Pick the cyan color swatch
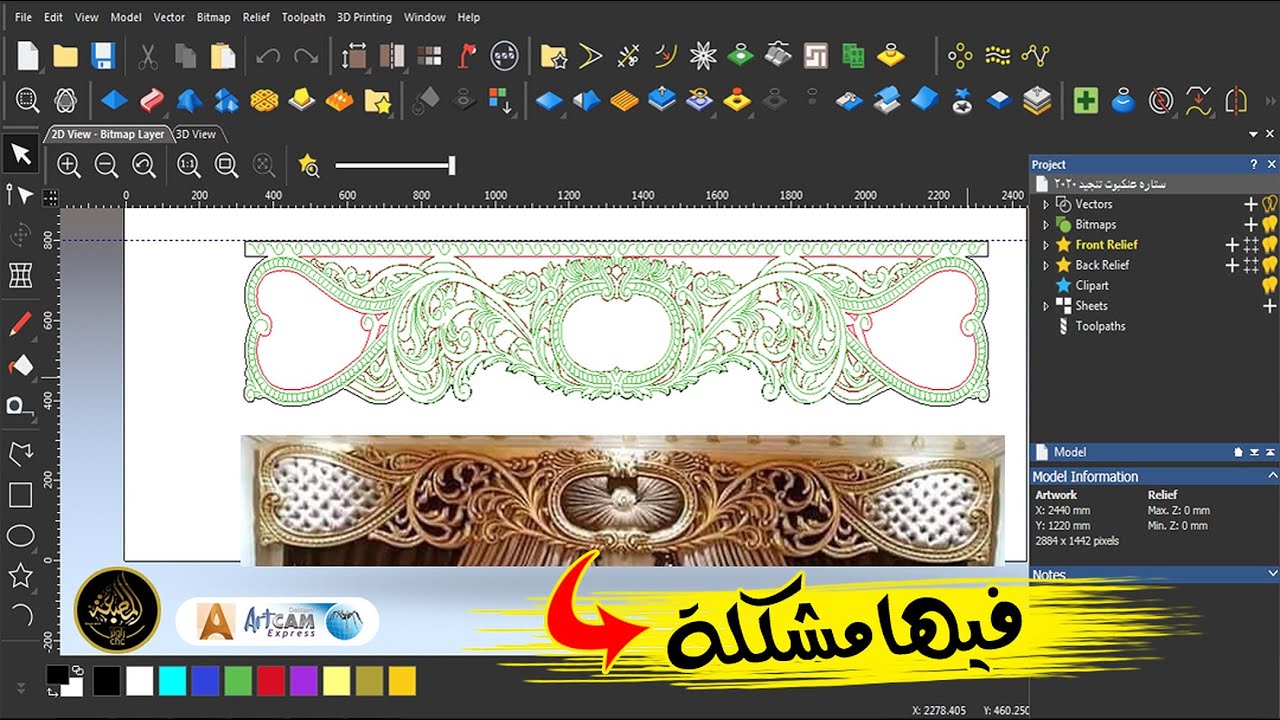The width and height of the screenshot is (1280, 720). [173, 682]
